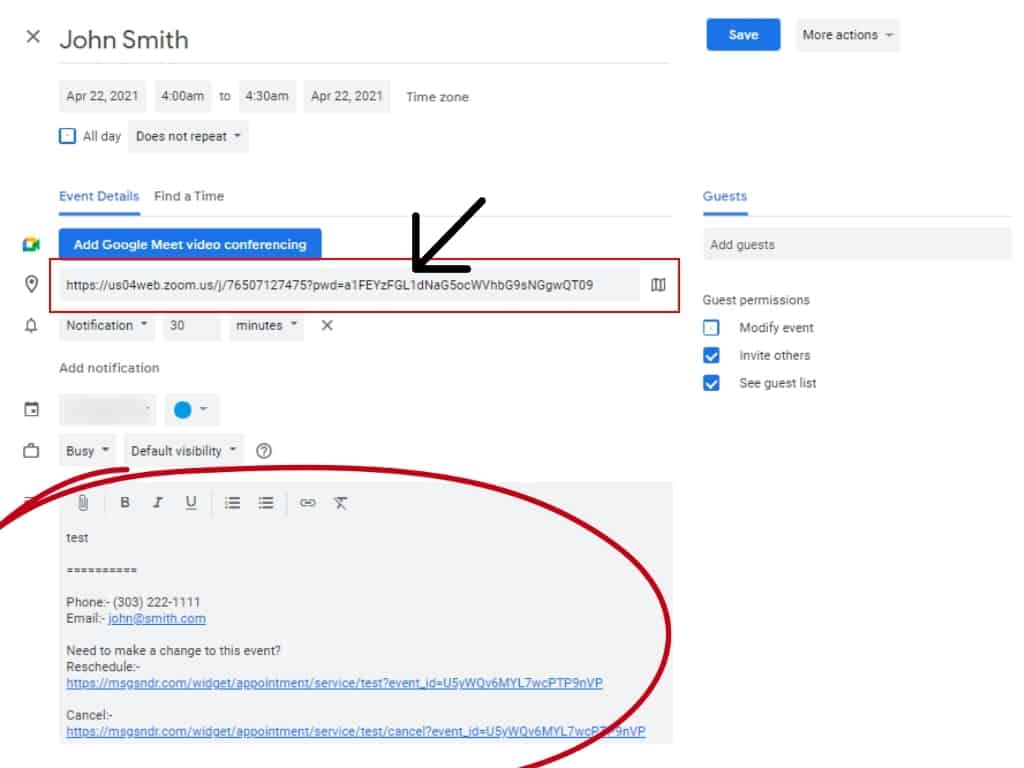The height and width of the screenshot is (768, 1024).
Task: Click the insert link icon
Action: pos(308,503)
